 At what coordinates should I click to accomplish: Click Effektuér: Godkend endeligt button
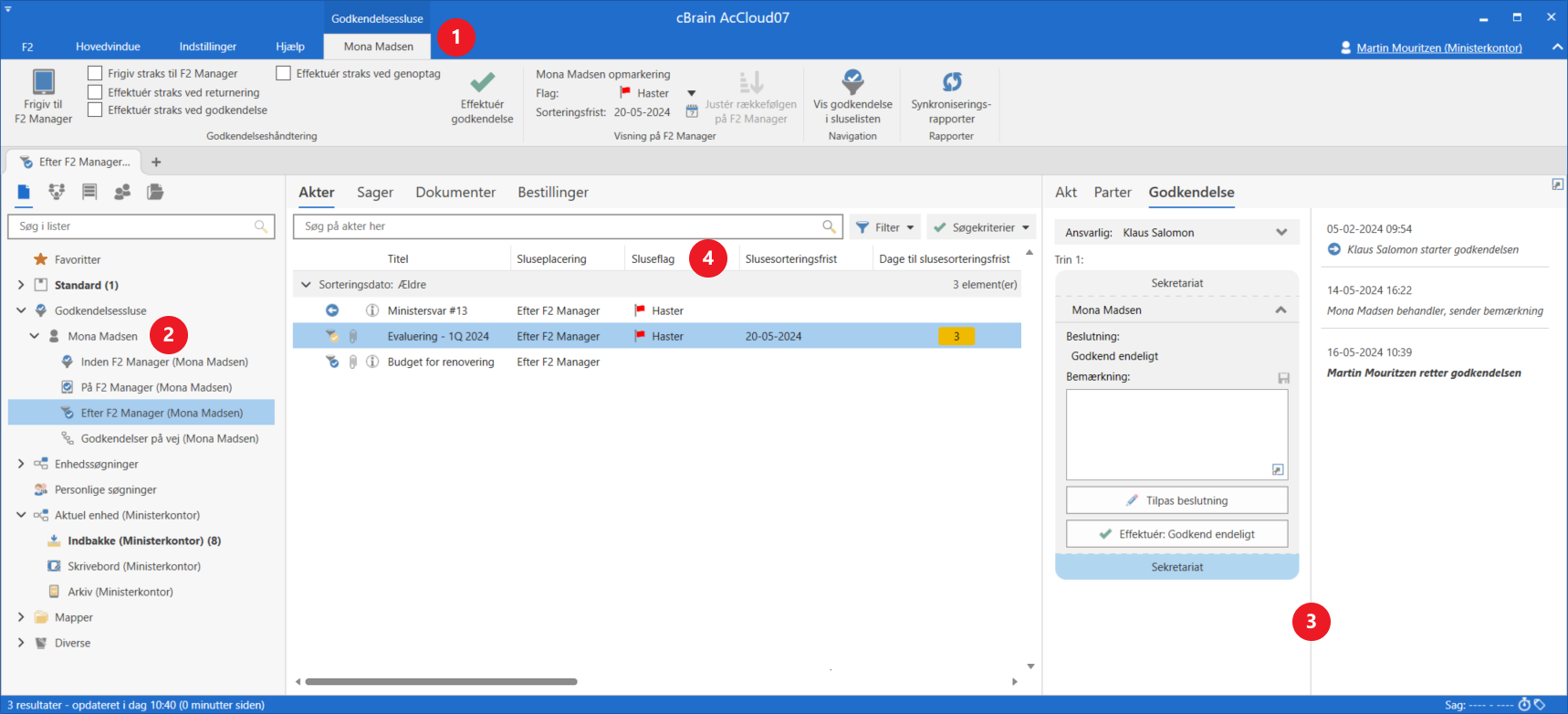click(1176, 534)
